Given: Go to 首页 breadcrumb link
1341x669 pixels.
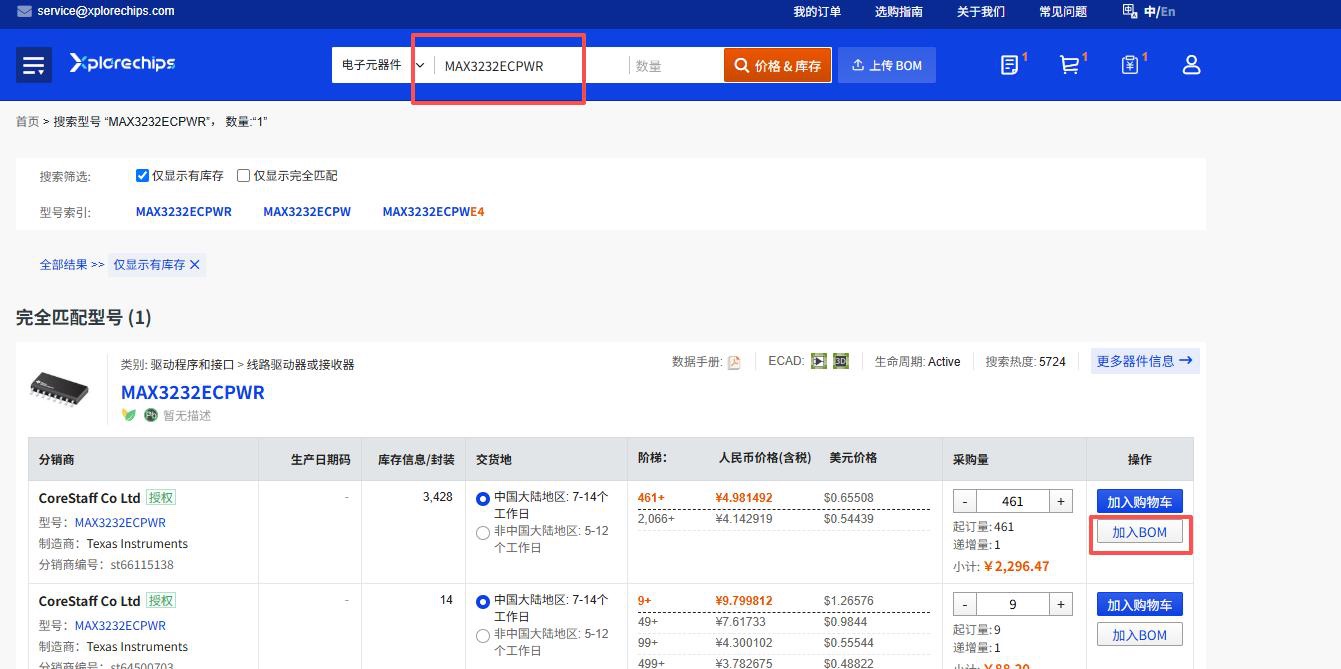Looking at the screenshot, I should [x=27, y=122].
